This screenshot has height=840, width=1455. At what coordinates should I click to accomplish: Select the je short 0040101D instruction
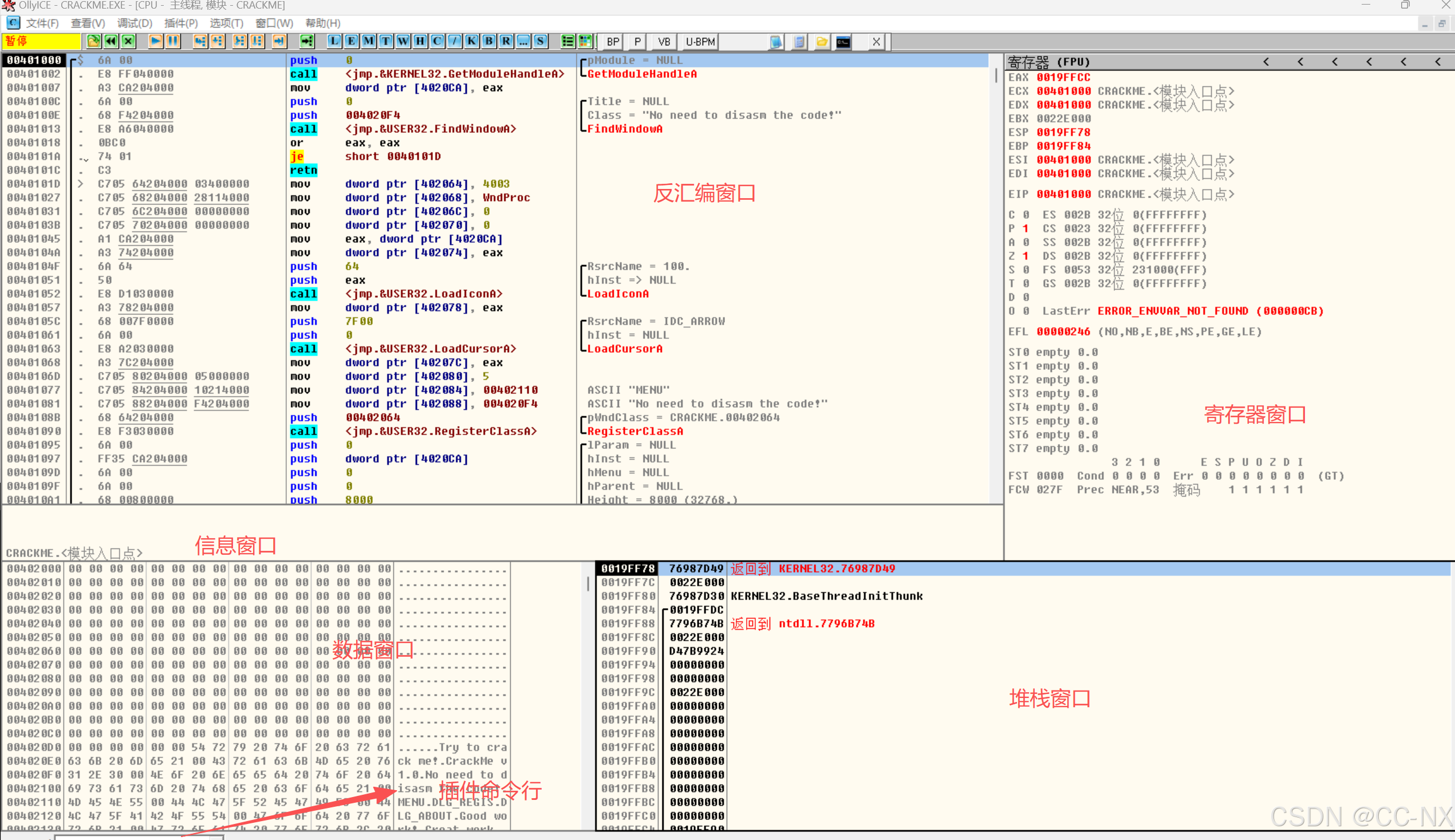click(365, 156)
